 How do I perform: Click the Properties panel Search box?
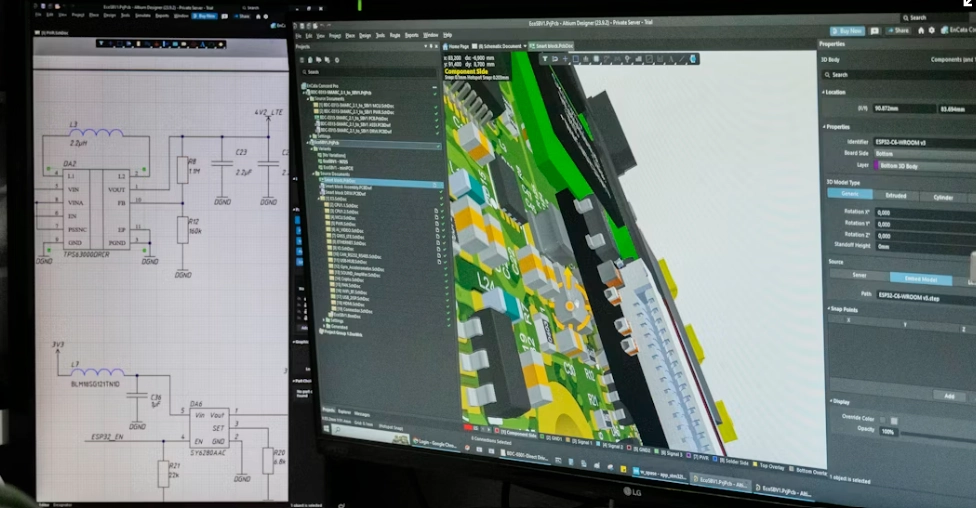tap(899, 75)
